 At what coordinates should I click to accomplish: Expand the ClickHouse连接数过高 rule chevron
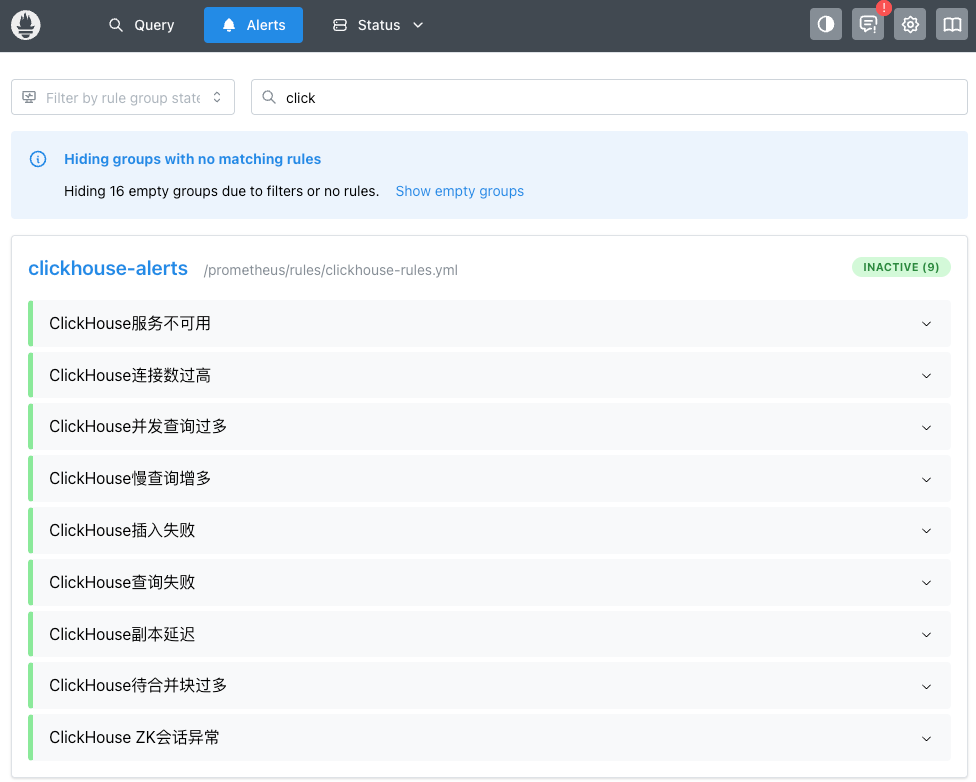[x=926, y=376]
